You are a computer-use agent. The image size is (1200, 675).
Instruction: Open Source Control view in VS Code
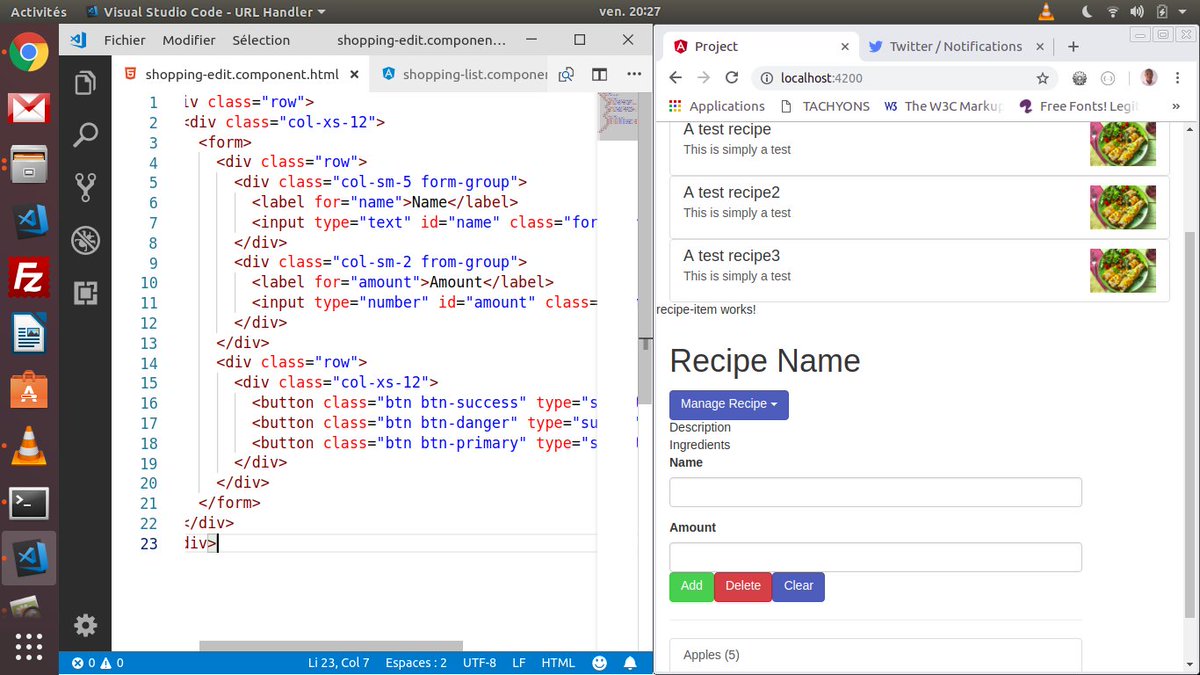pyautogui.click(x=86, y=187)
